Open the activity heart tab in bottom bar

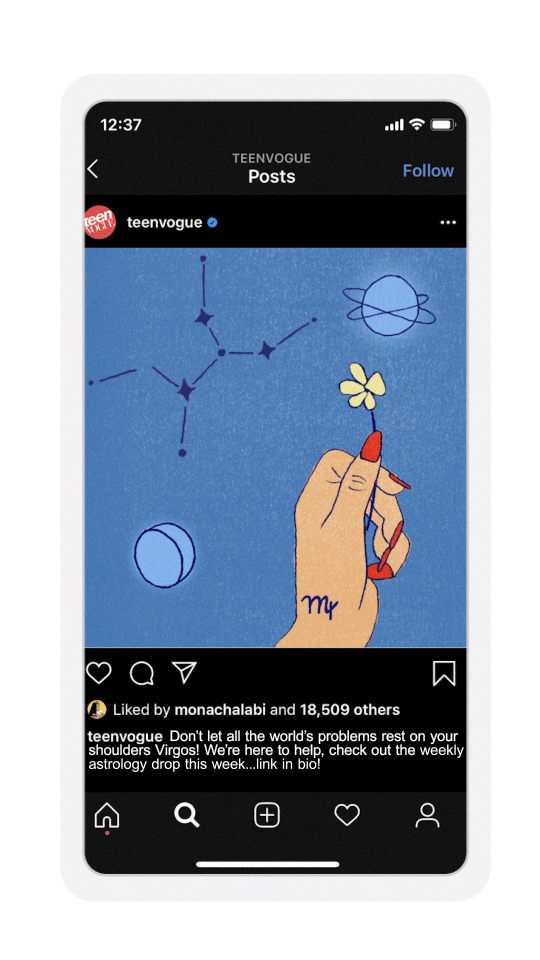click(x=347, y=815)
